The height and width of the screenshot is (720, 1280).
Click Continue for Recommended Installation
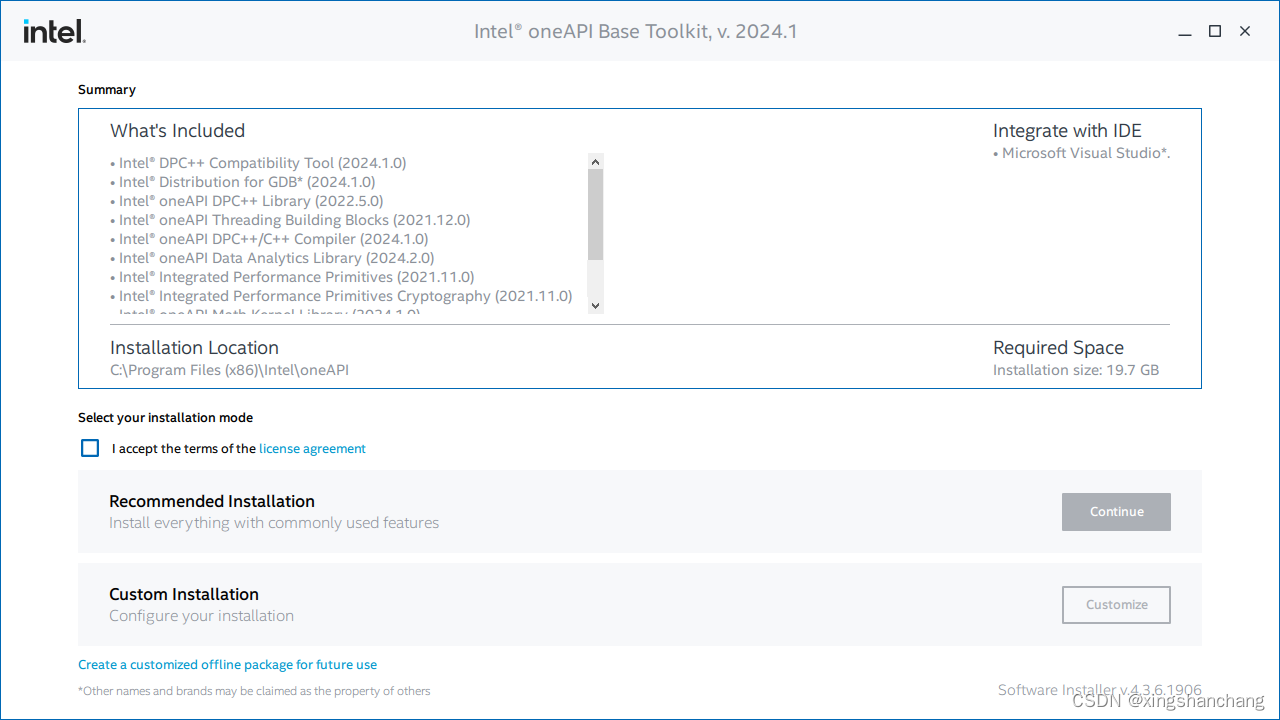[x=1116, y=512]
